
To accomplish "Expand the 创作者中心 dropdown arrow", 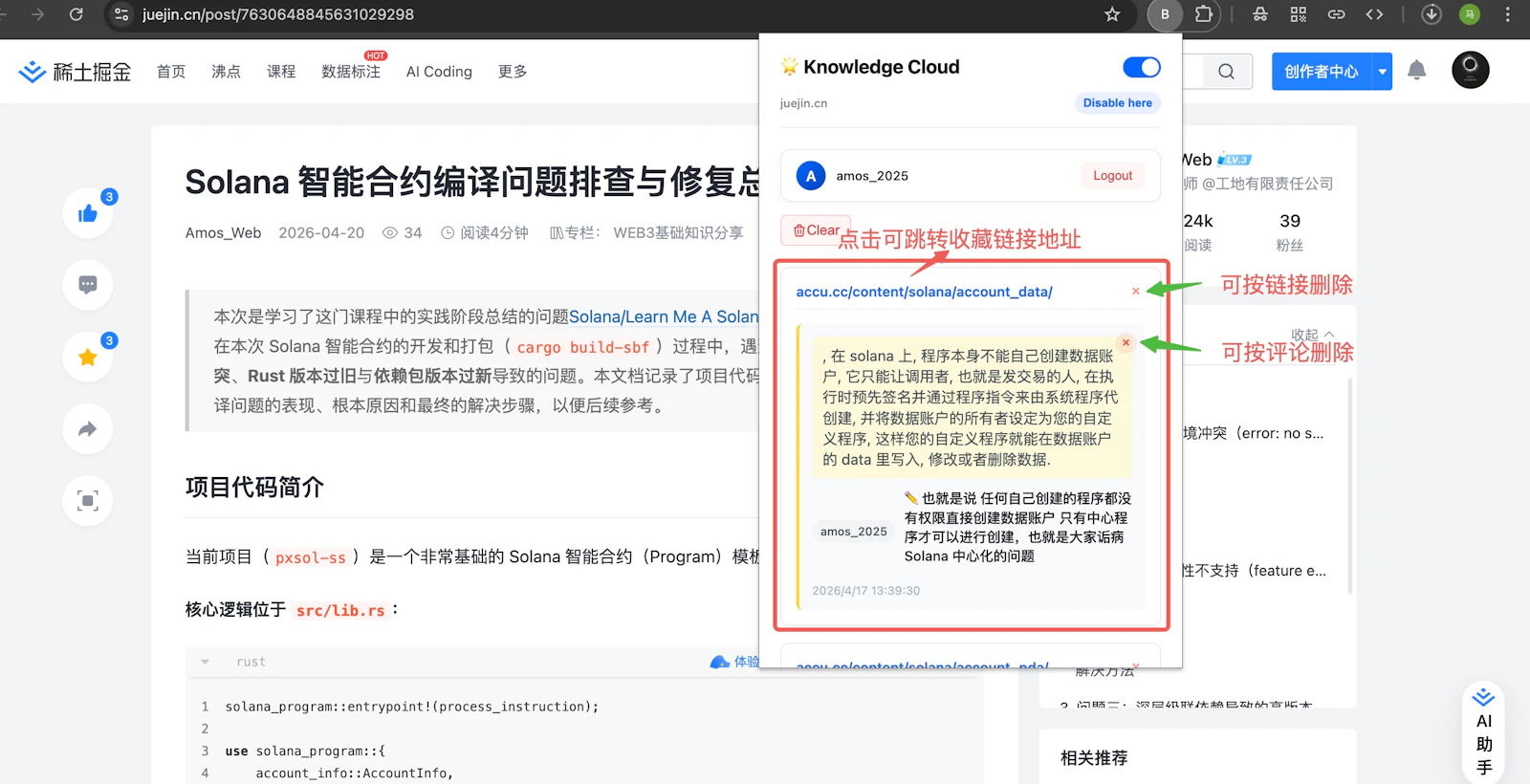I will (1382, 72).
